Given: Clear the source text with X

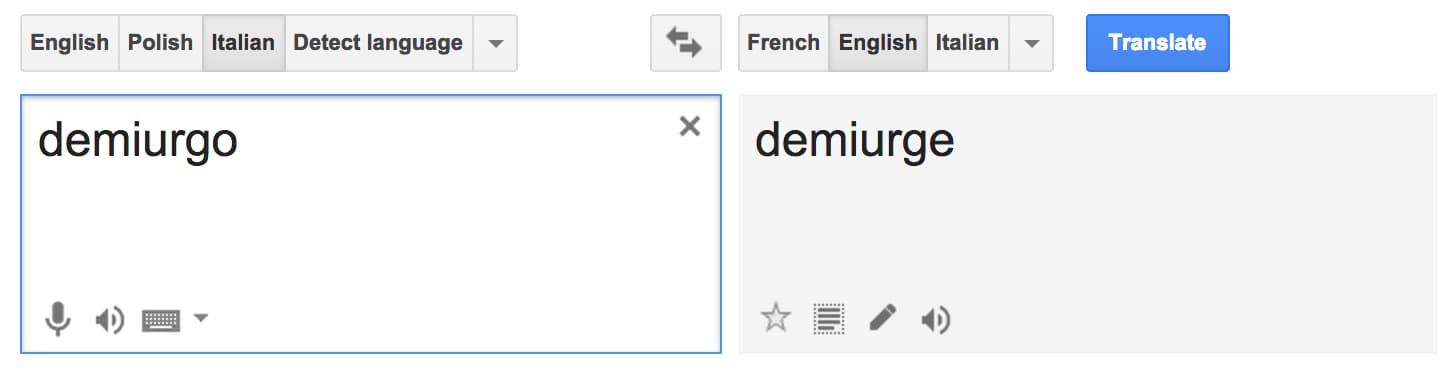Looking at the screenshot, I should coord(690,126).
